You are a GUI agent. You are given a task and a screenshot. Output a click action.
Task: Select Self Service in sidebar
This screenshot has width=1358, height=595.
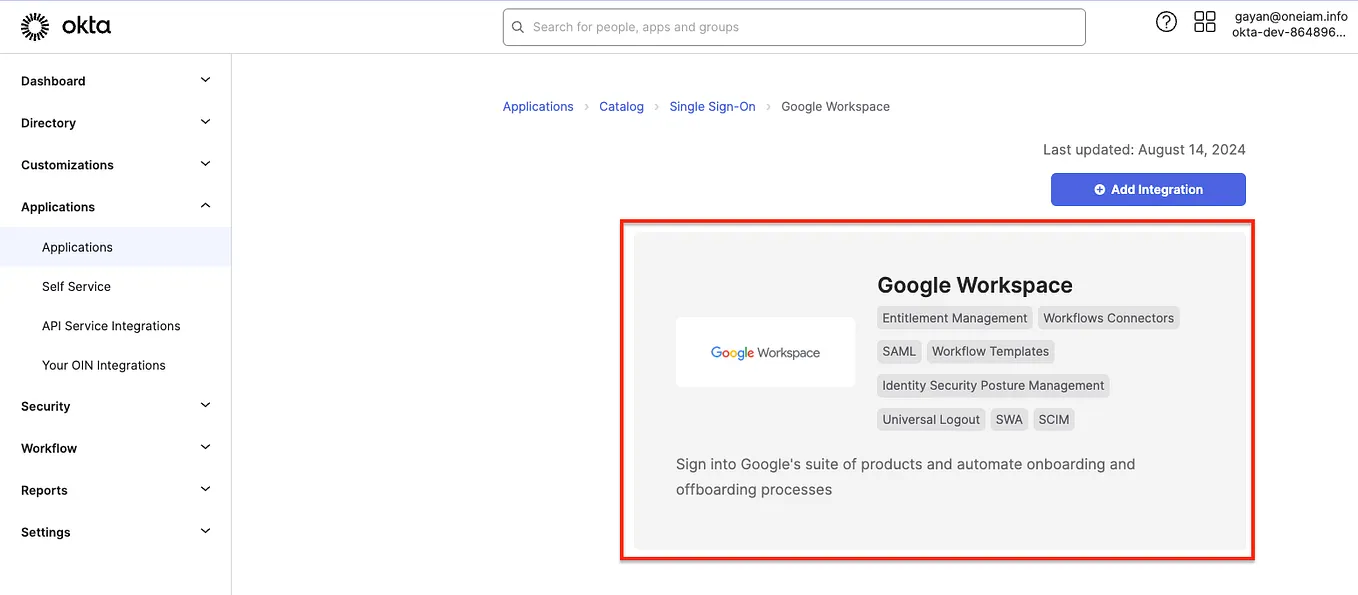[76, 286]
